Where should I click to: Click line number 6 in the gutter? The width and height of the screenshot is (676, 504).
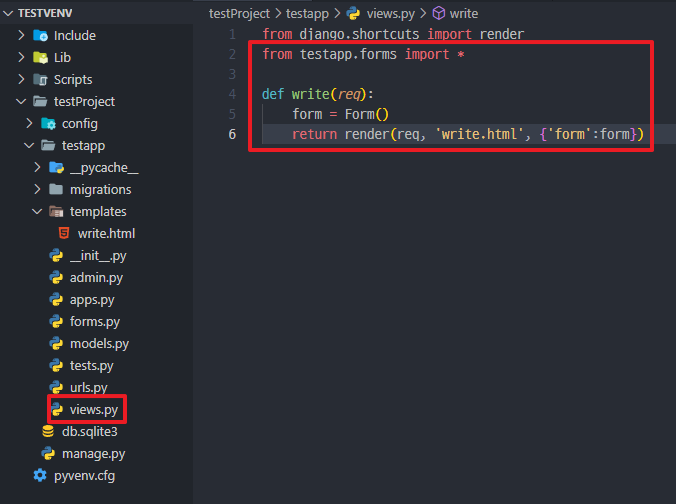(232, 134)
